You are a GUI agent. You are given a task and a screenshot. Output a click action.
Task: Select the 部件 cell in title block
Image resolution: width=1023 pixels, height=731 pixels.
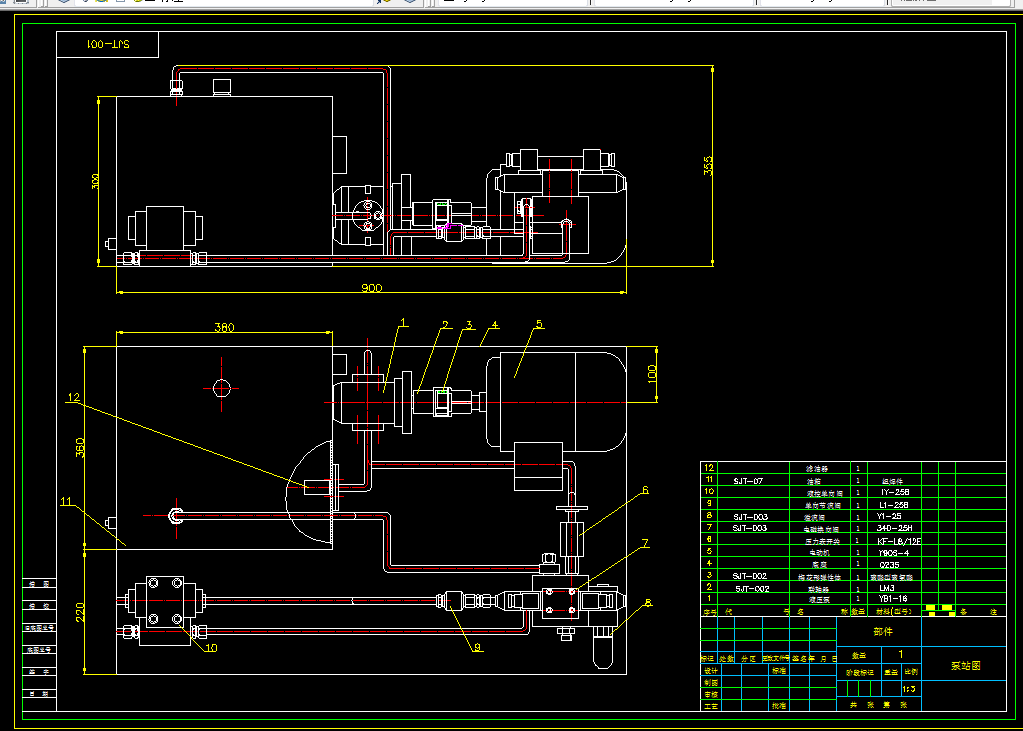click(879, 631)
